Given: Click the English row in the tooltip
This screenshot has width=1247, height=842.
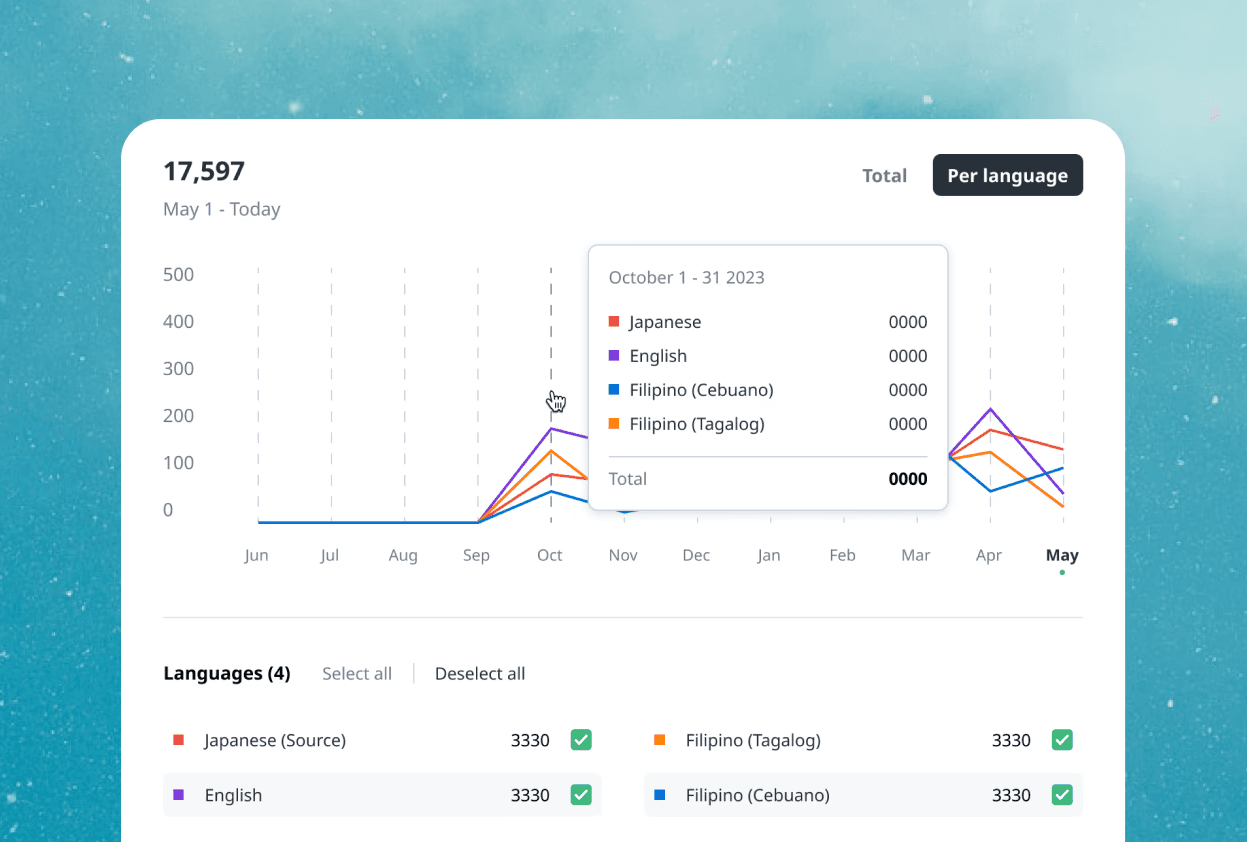Looking at the screenshot, I should point(768,356).
